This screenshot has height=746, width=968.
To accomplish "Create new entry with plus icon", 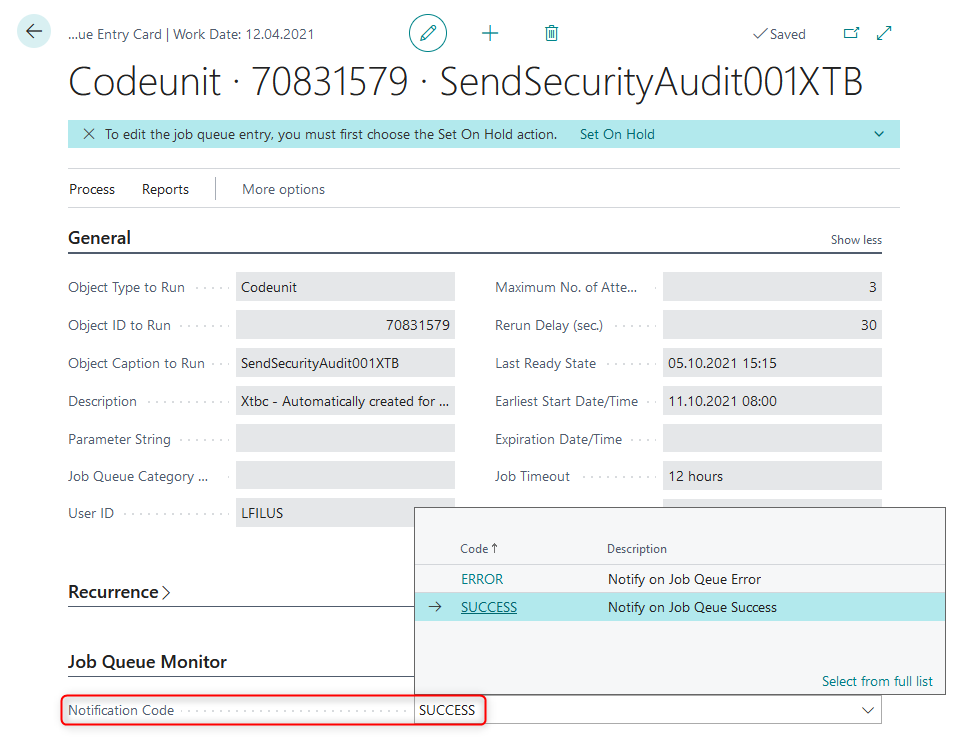I will coord(490,33).
